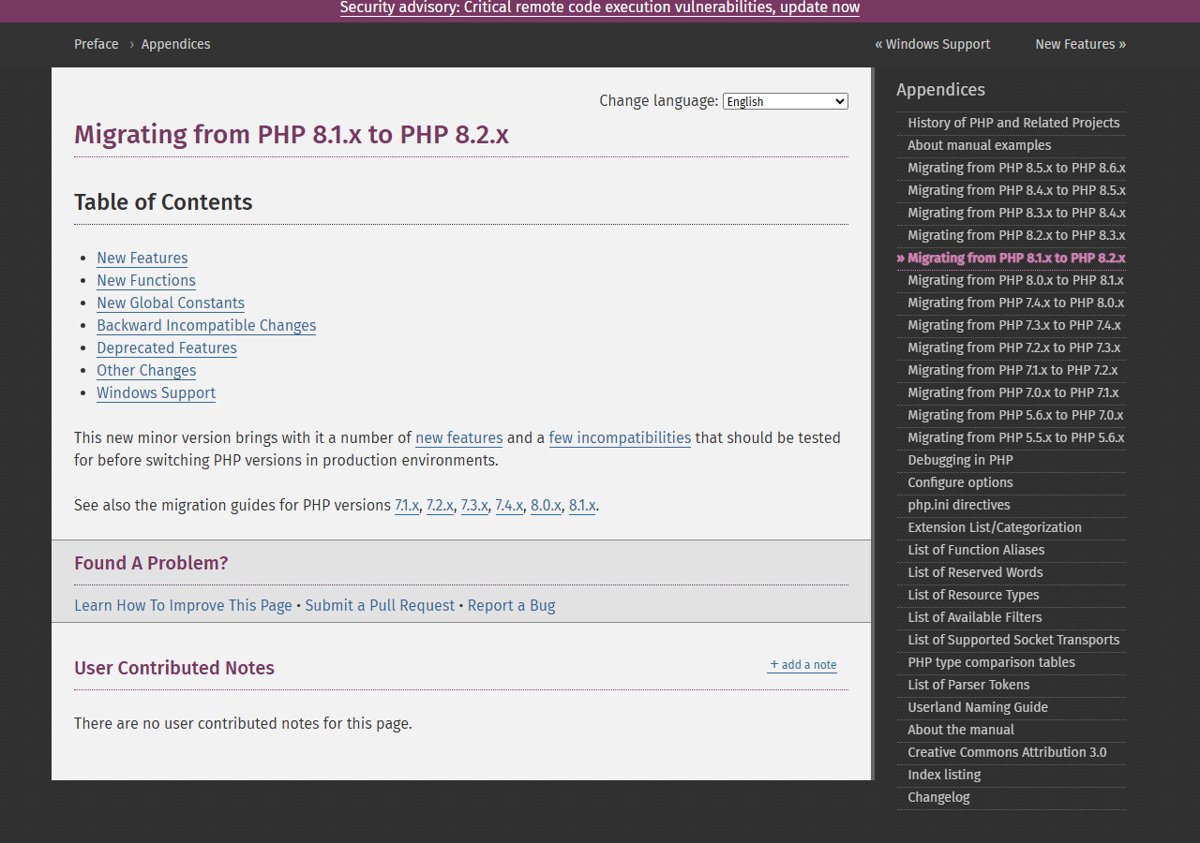Viewport: 1200px width, 843px height.
Task: Open the Appendices sidebar heading
Action: pos(940,90)
